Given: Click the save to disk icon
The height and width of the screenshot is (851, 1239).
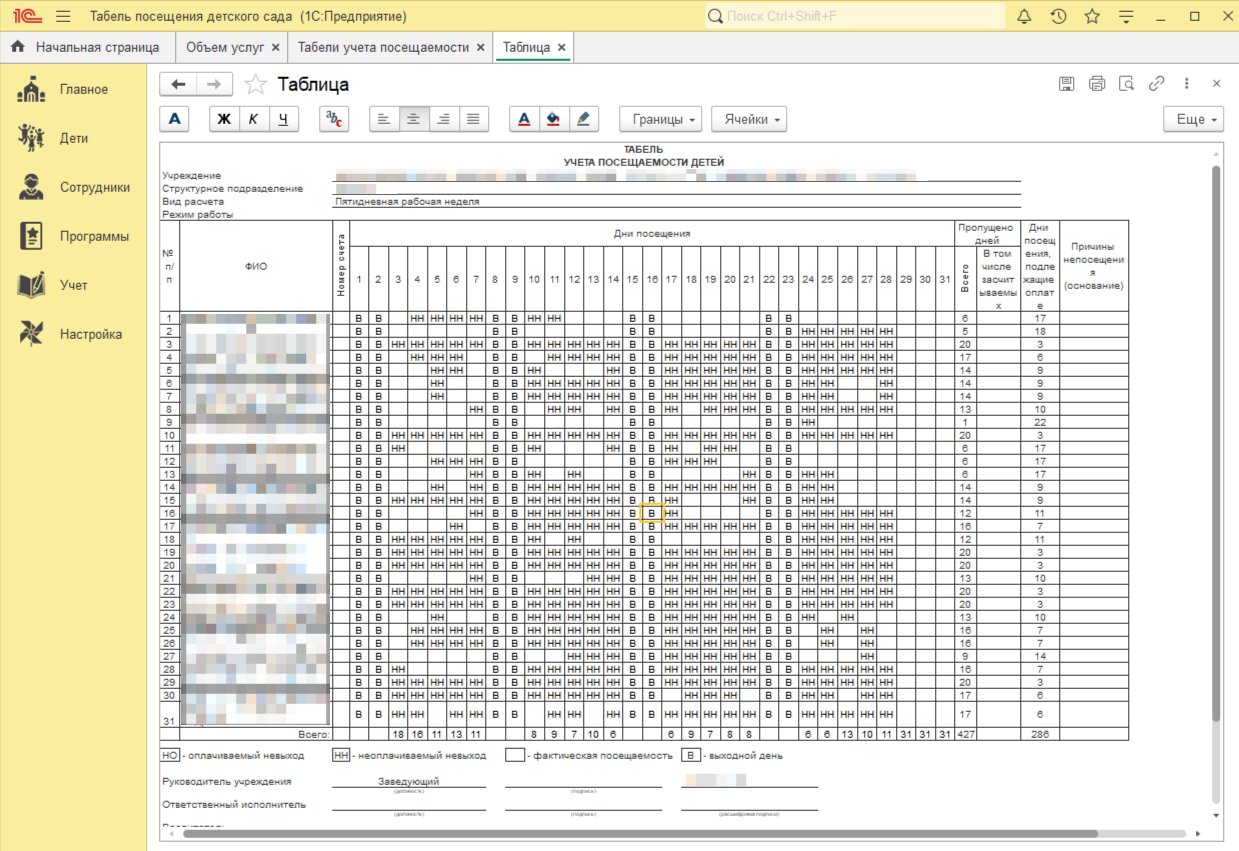Looking at the screenshot, I should point(1067,84).
